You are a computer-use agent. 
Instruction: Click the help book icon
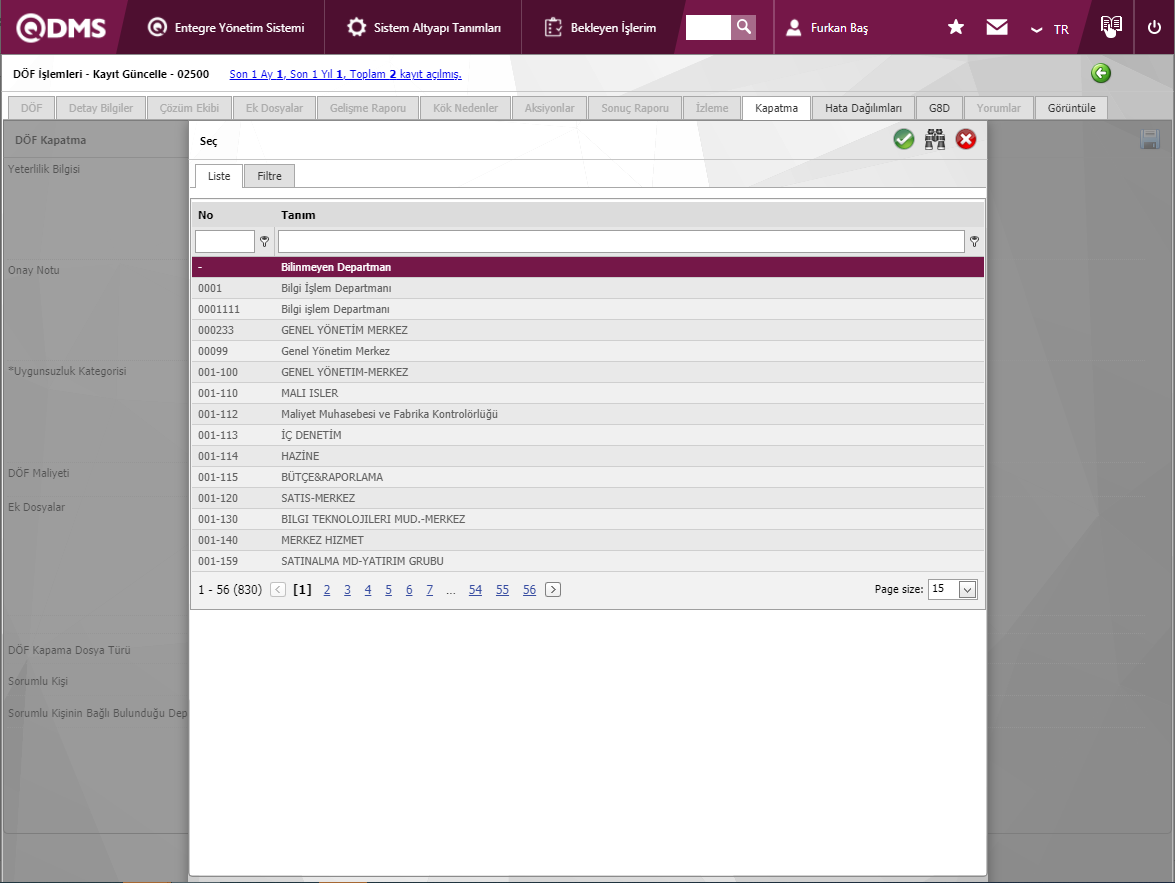click(x=1110, y=26)
